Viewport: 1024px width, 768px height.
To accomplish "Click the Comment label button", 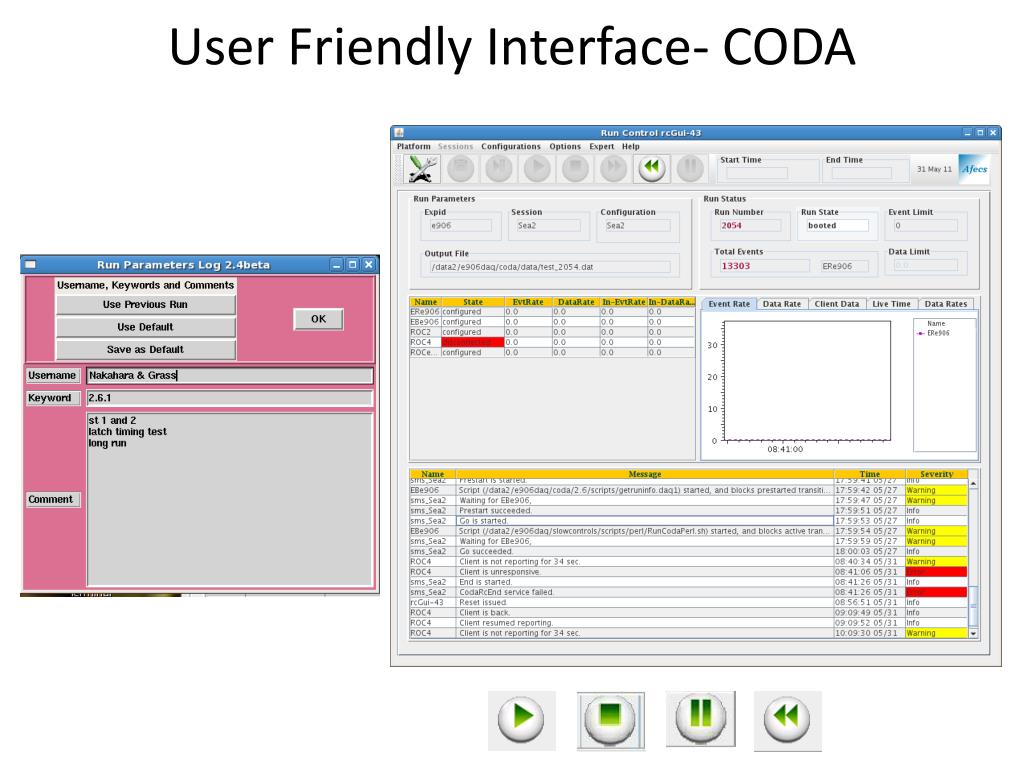I will tap(51, 500).
